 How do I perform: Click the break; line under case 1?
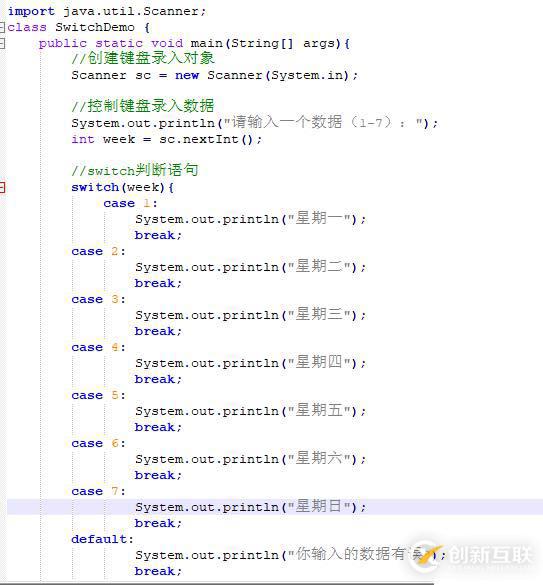tap(158, 235)
